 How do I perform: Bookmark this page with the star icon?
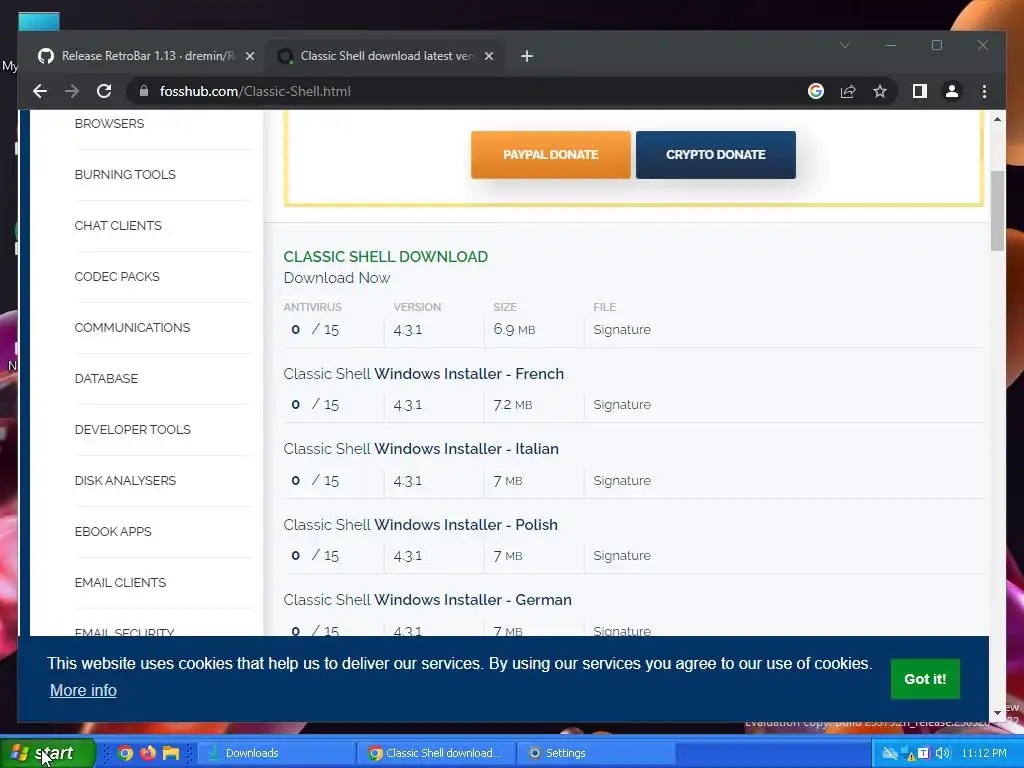click(x=880, y=91)
